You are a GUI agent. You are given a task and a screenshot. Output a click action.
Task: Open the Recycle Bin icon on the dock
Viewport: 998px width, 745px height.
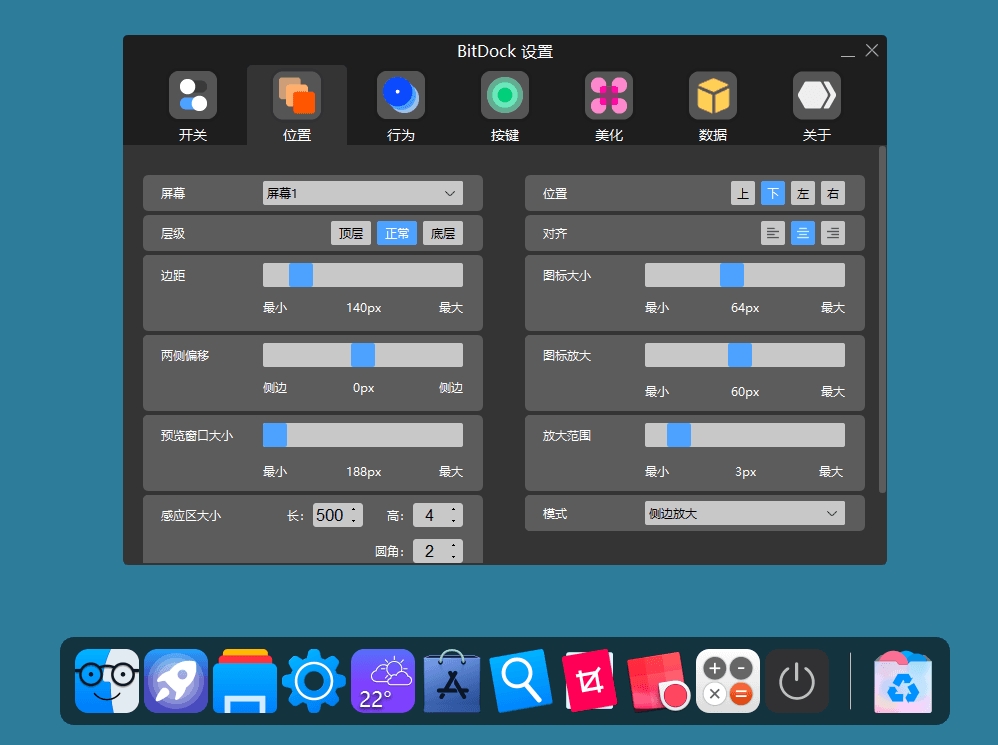tap(901, 681)
